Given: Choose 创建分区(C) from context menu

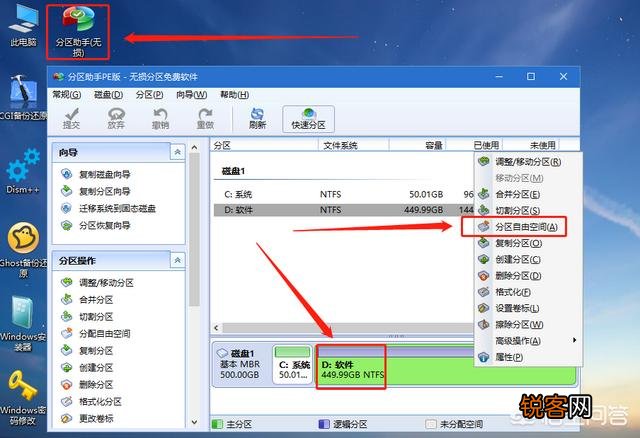Looking at the screenshot, I should pyautogui.click(x=528, y=260).
